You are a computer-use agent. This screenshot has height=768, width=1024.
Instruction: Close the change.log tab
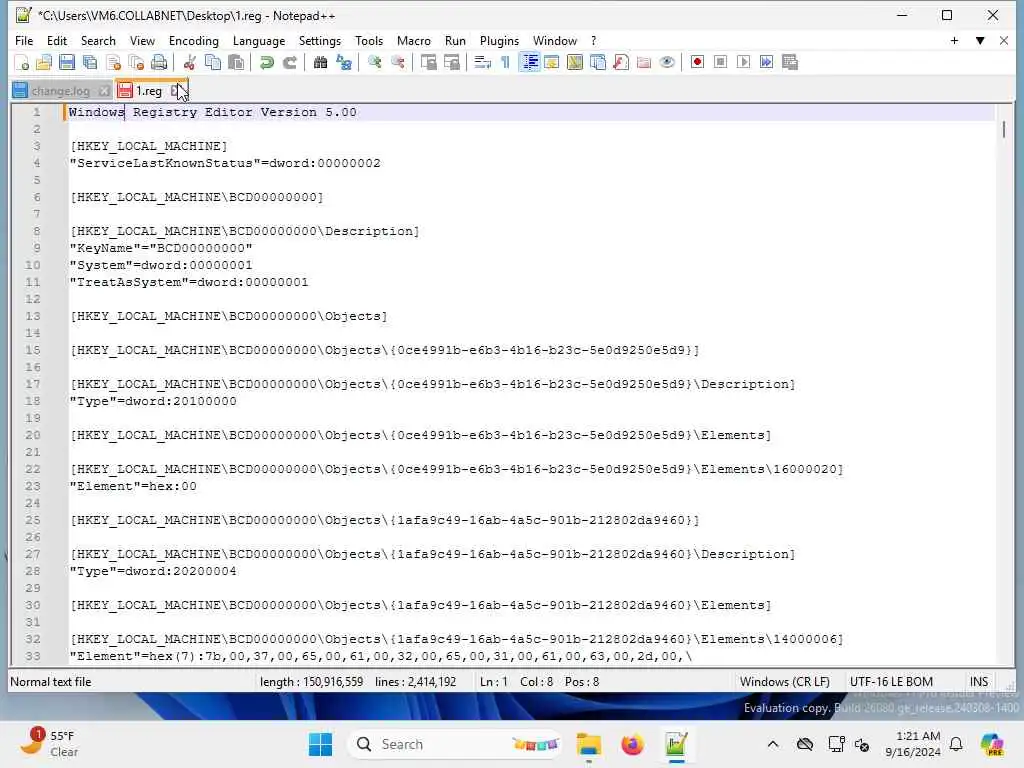pos(104,91)
